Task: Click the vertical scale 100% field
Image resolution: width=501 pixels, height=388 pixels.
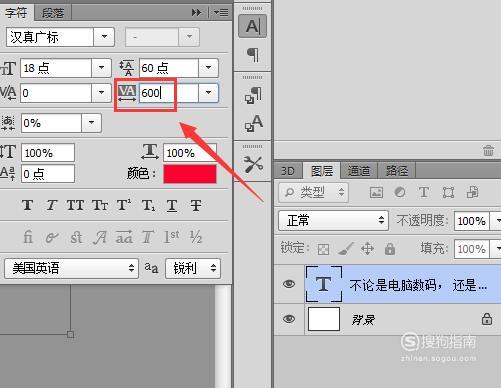Action: 48,153
